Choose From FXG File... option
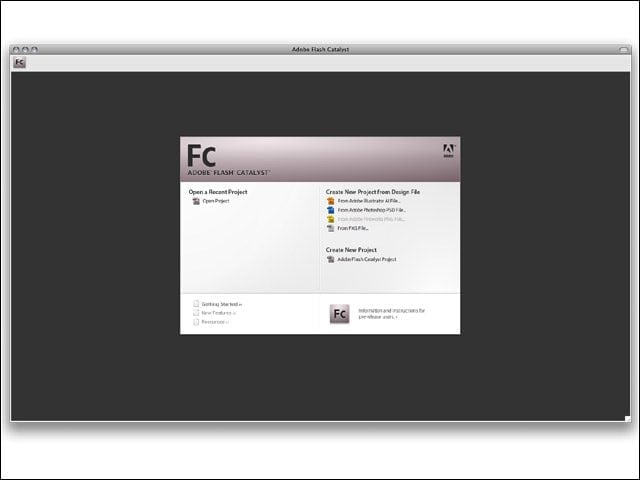This screenshot has width=640, height=480. pos(353,228)
